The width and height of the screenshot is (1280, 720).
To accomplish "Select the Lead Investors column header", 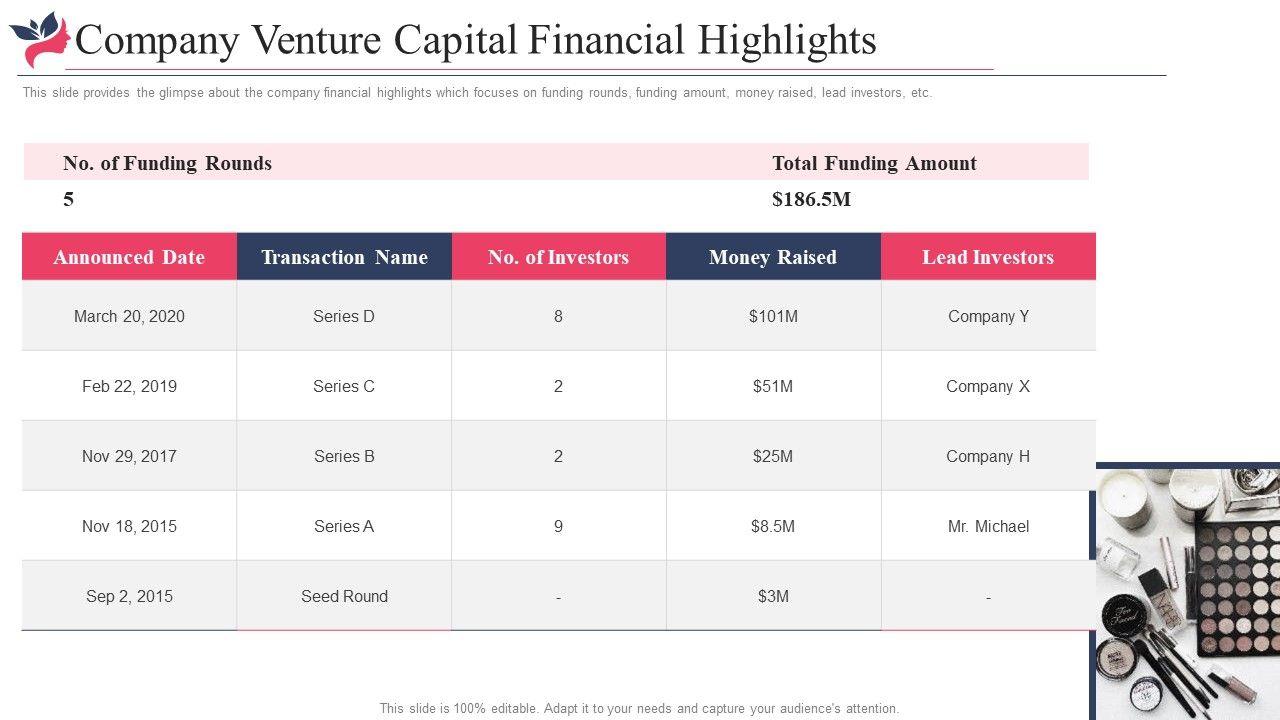I will [x=988, y=257].
